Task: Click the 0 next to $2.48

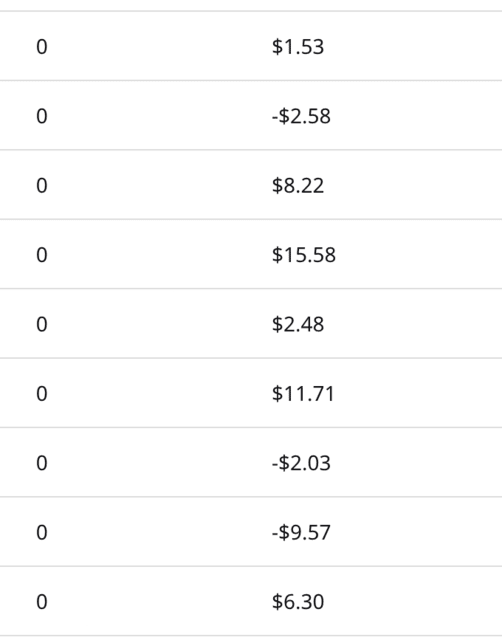Action: coord(42,324)
